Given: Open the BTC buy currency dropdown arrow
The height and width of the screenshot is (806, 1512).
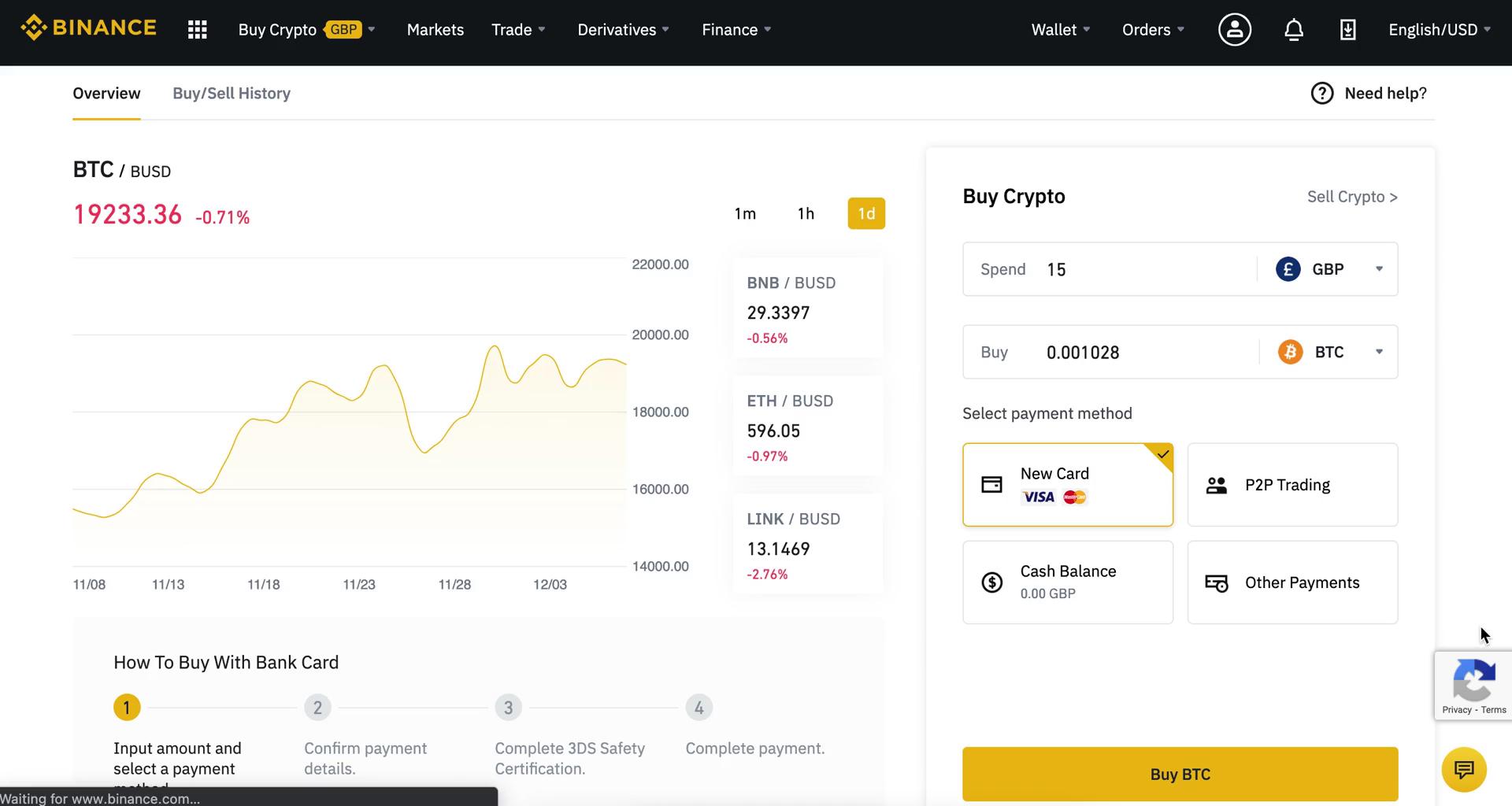Looking at the screenshot, I should [x=1379, y=352].
